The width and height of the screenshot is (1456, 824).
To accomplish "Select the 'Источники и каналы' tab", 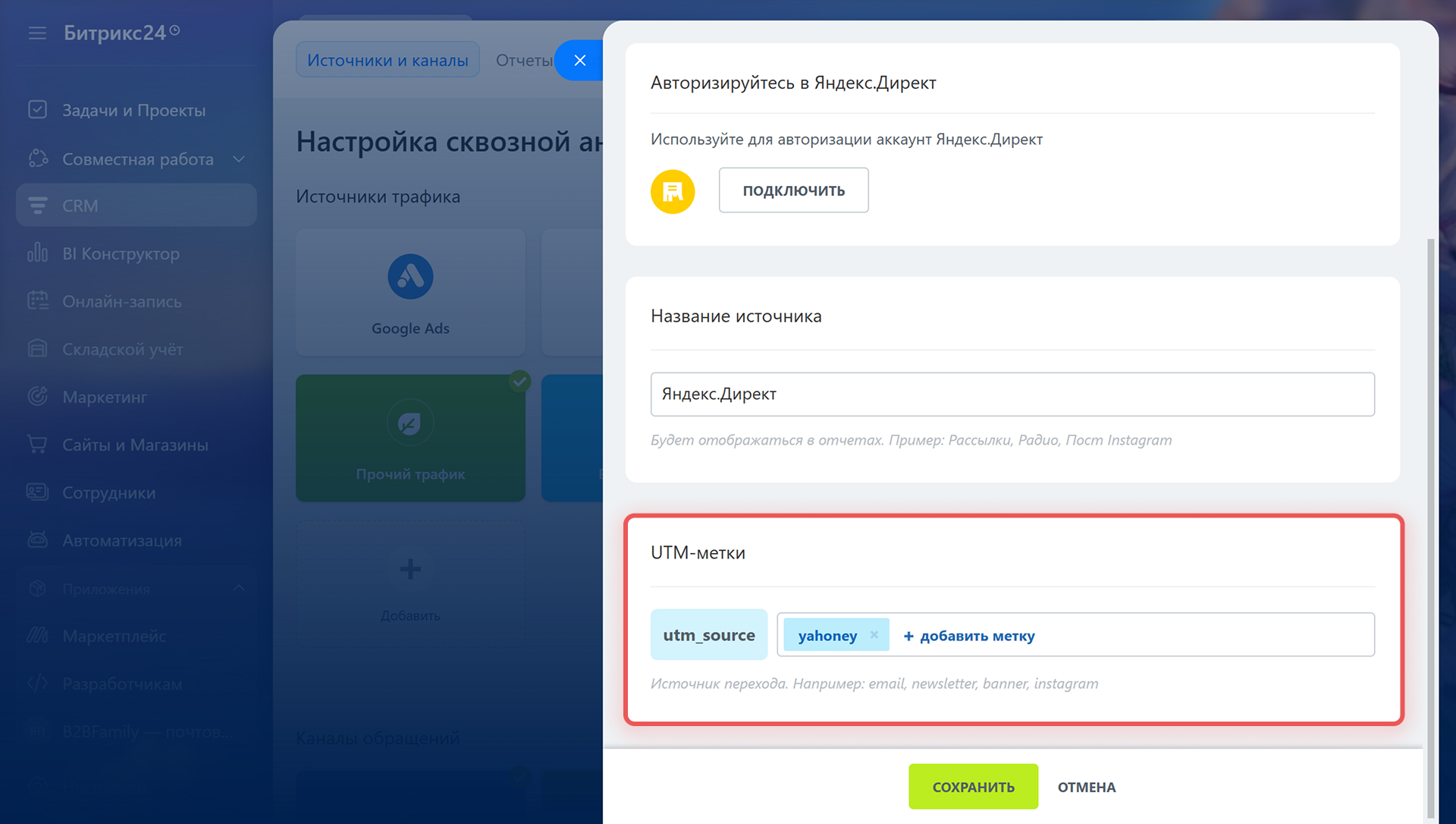I will (388, 60).
